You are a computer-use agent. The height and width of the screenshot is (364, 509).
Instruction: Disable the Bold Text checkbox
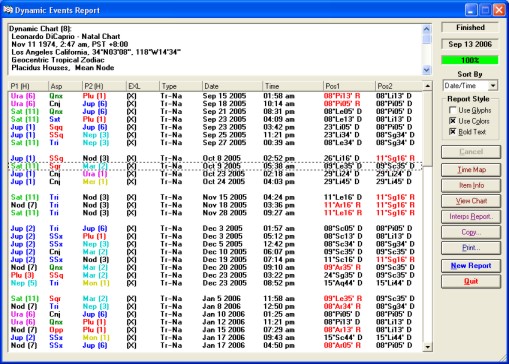[x=452, y=131]
